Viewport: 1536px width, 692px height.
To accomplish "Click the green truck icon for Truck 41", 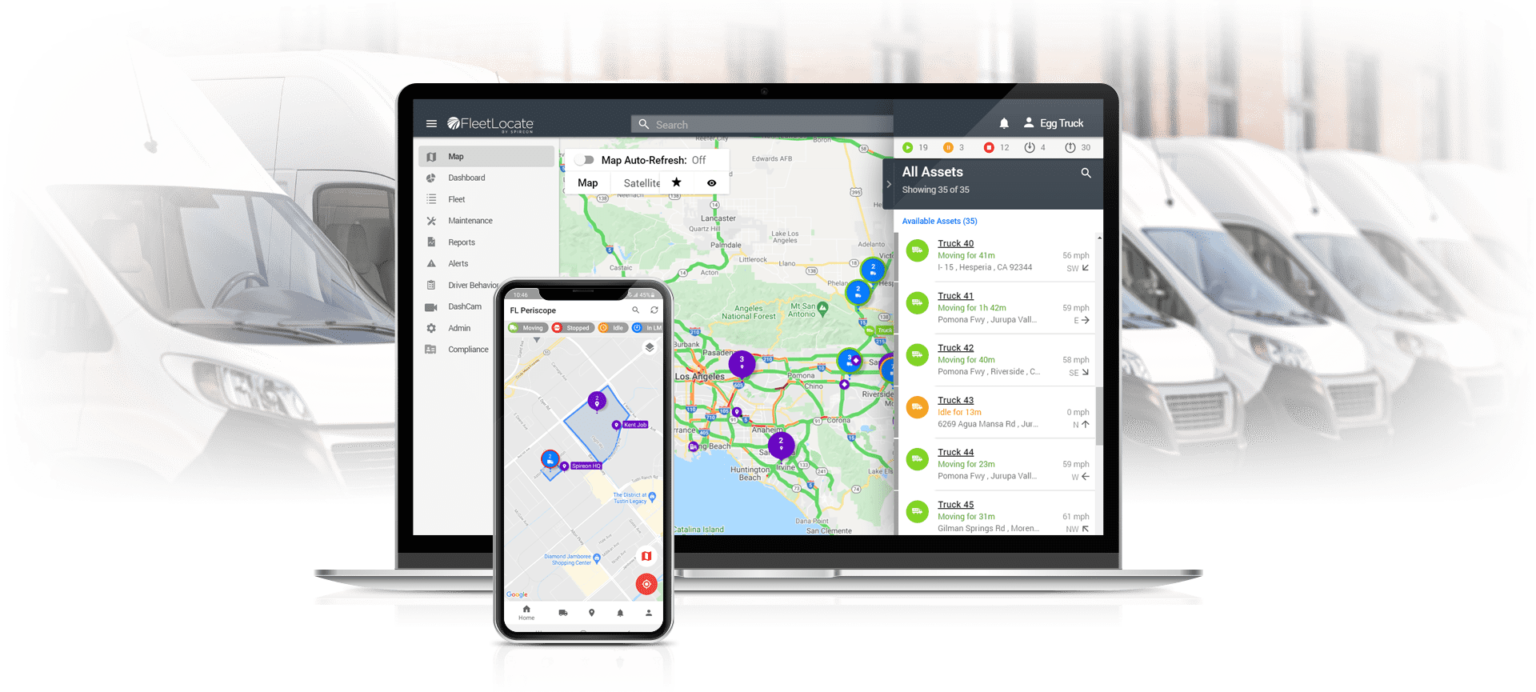I will pyautogui.click(x=917, y=302).
